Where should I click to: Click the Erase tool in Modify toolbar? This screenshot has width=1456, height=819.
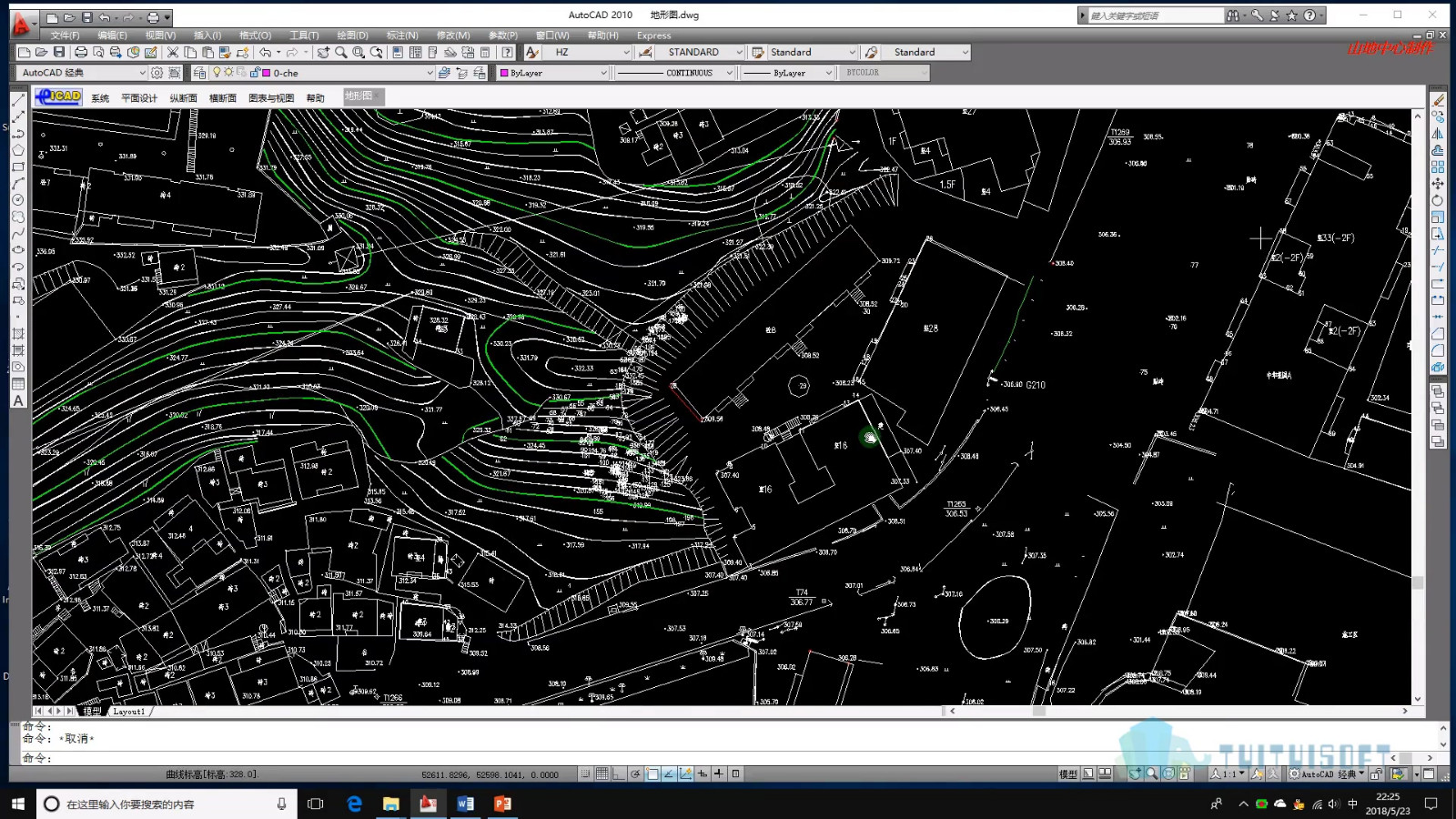[x=1438, y=100]
